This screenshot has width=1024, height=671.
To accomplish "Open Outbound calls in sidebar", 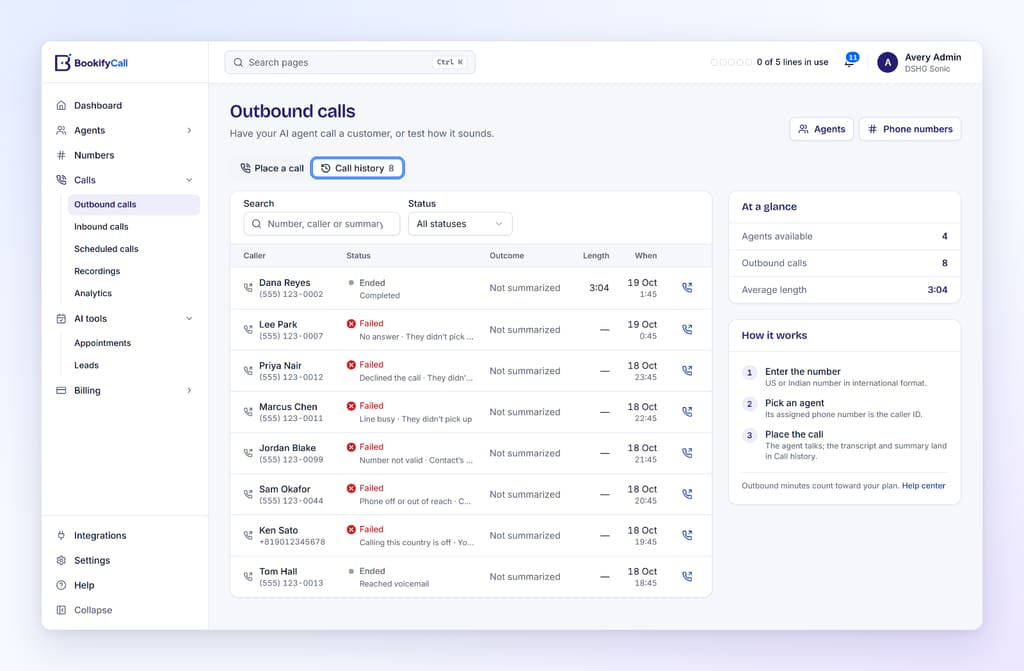I will (x=134, y=205).
